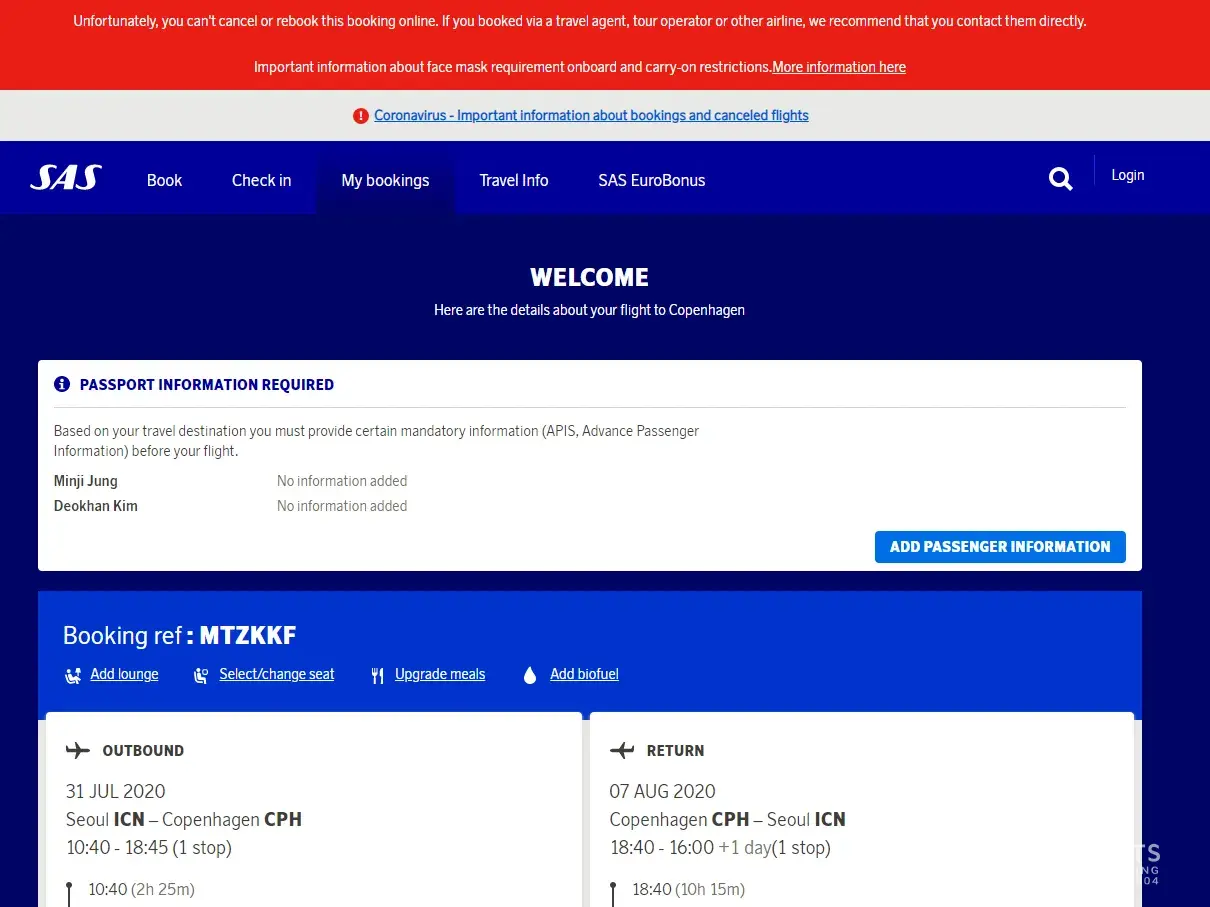This screenshot has height=907, width=1210.
Task: Click the SAS logo
Action: 66,178
